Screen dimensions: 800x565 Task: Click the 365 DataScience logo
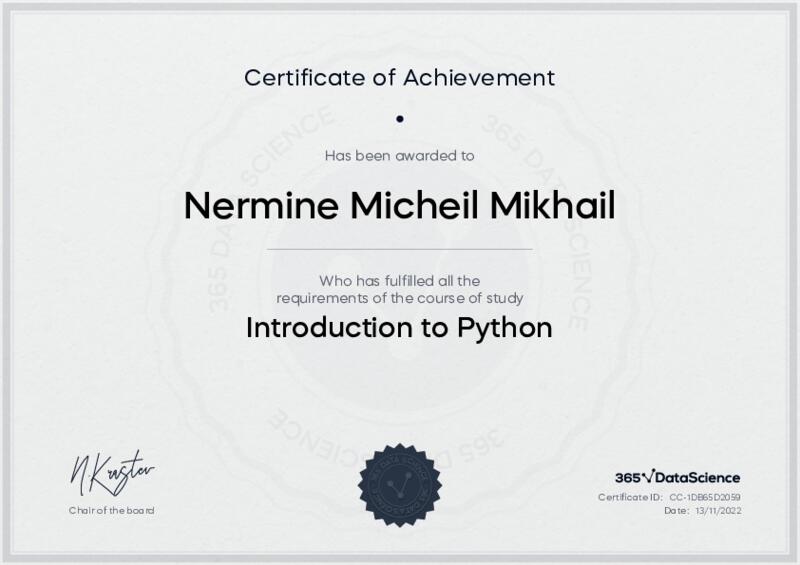point(677,478)
